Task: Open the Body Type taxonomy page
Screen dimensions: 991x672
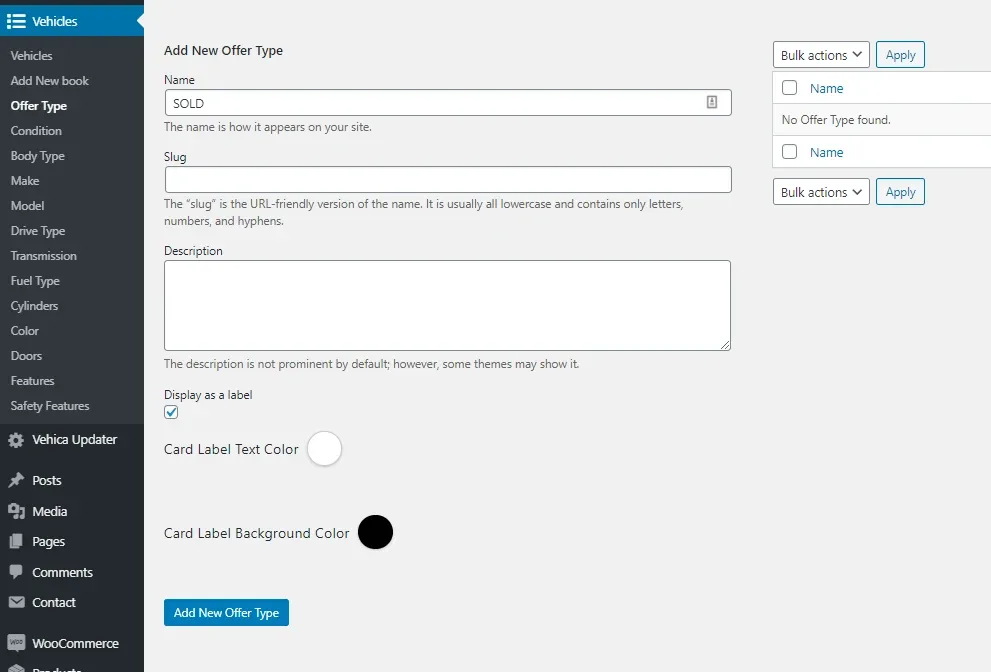Action: [37, 156]
